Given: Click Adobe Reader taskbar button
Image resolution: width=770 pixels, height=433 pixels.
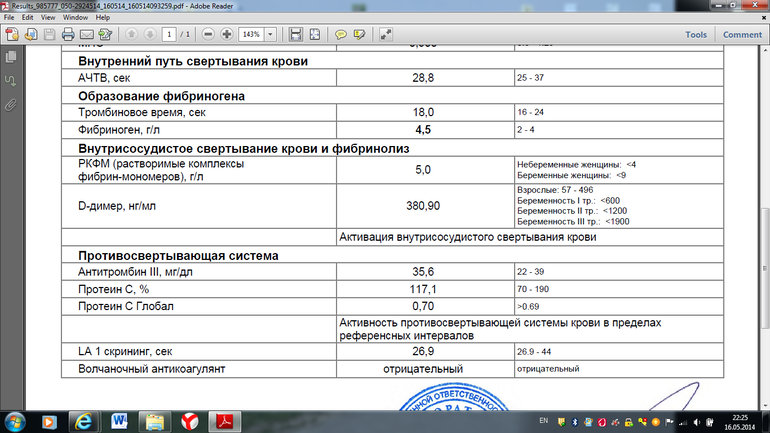Looking at the screenshot, I should (x=224, y=422).
